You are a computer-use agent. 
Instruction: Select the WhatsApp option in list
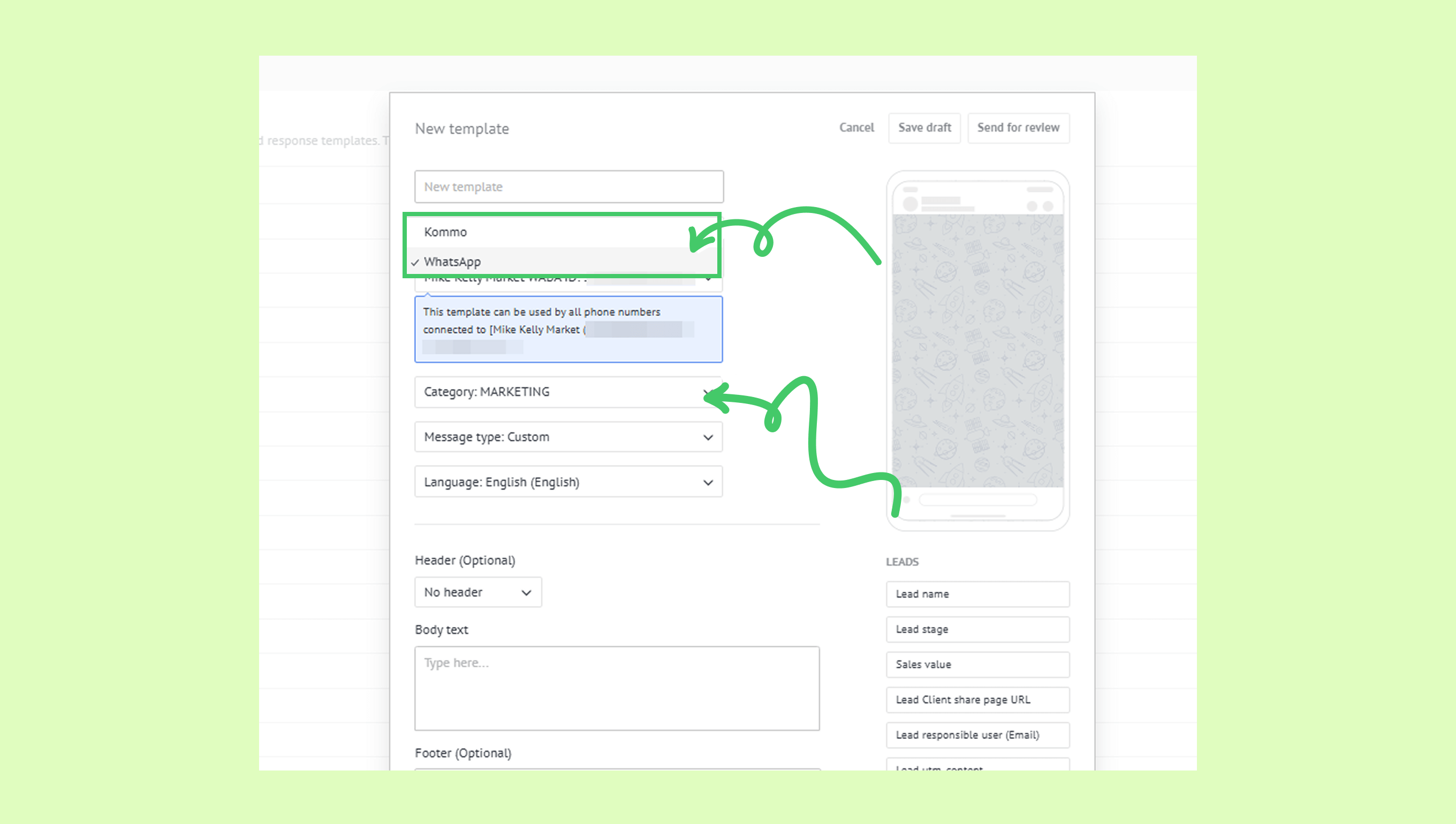pos(562,262)
